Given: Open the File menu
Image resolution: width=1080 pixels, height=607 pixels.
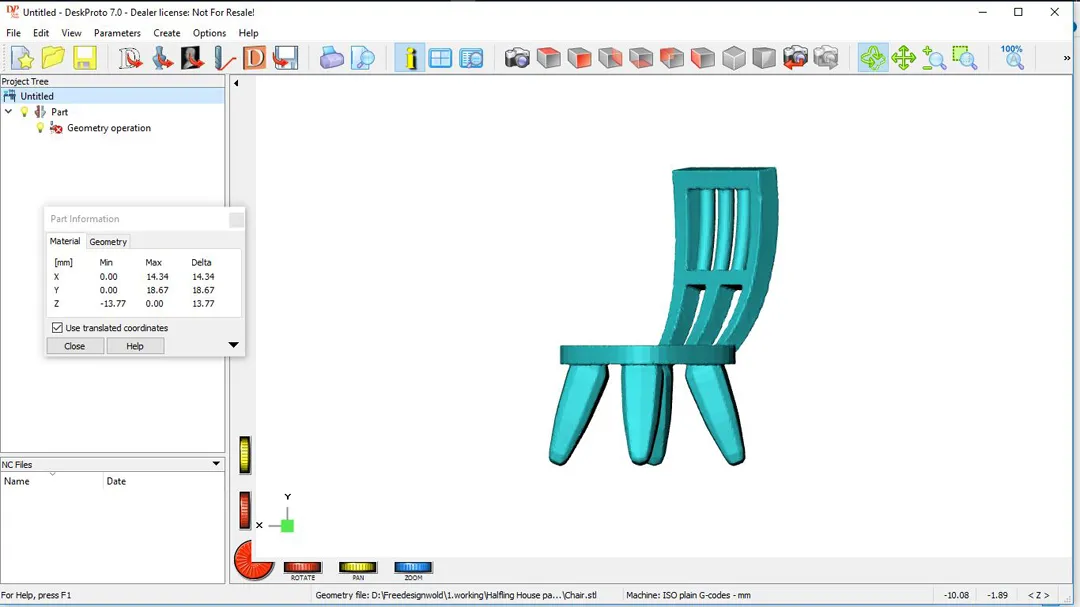Looking at the screenshot, I should 13,33.
